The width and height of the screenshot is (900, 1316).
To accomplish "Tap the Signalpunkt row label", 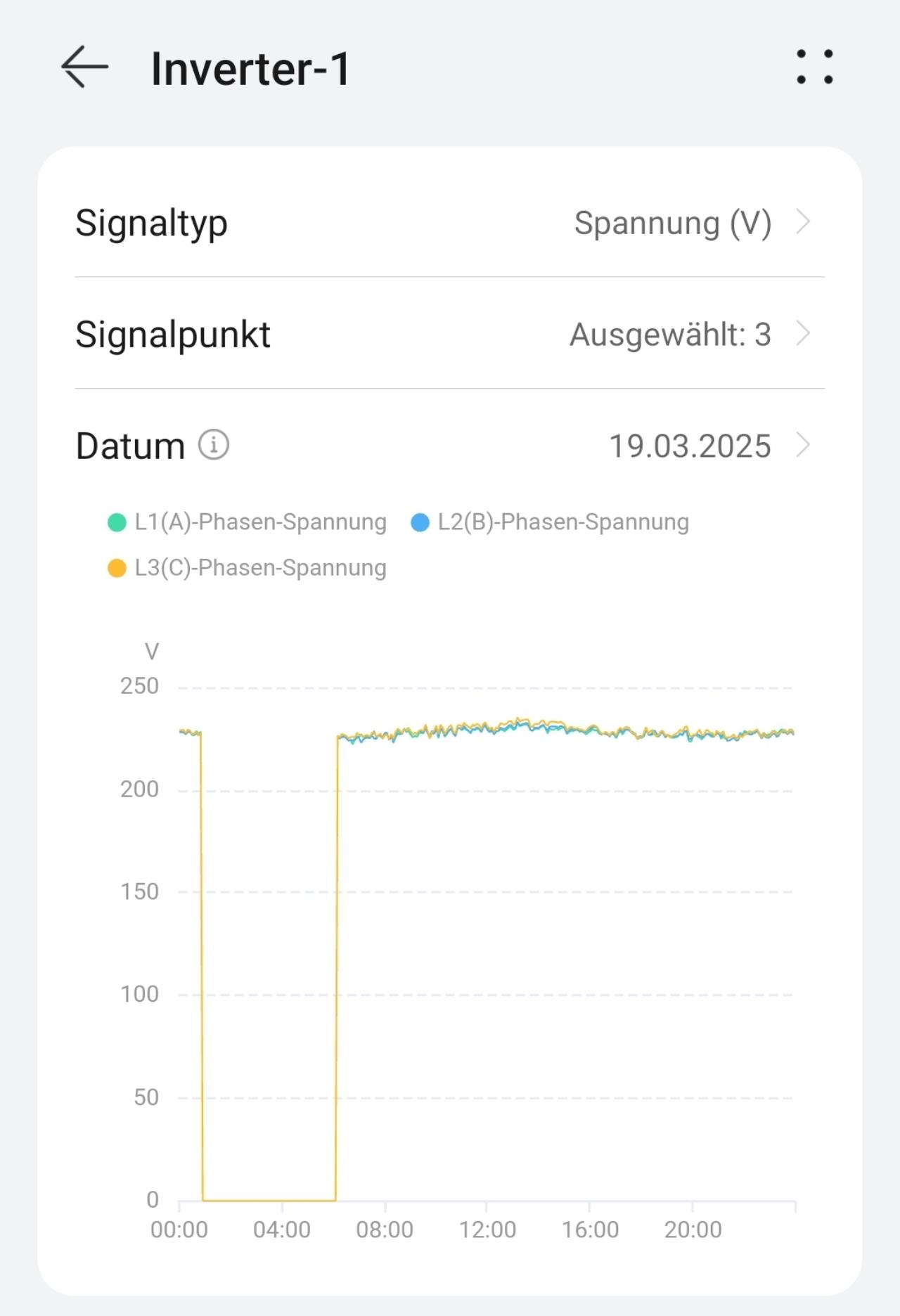I will tap(173, 335).
